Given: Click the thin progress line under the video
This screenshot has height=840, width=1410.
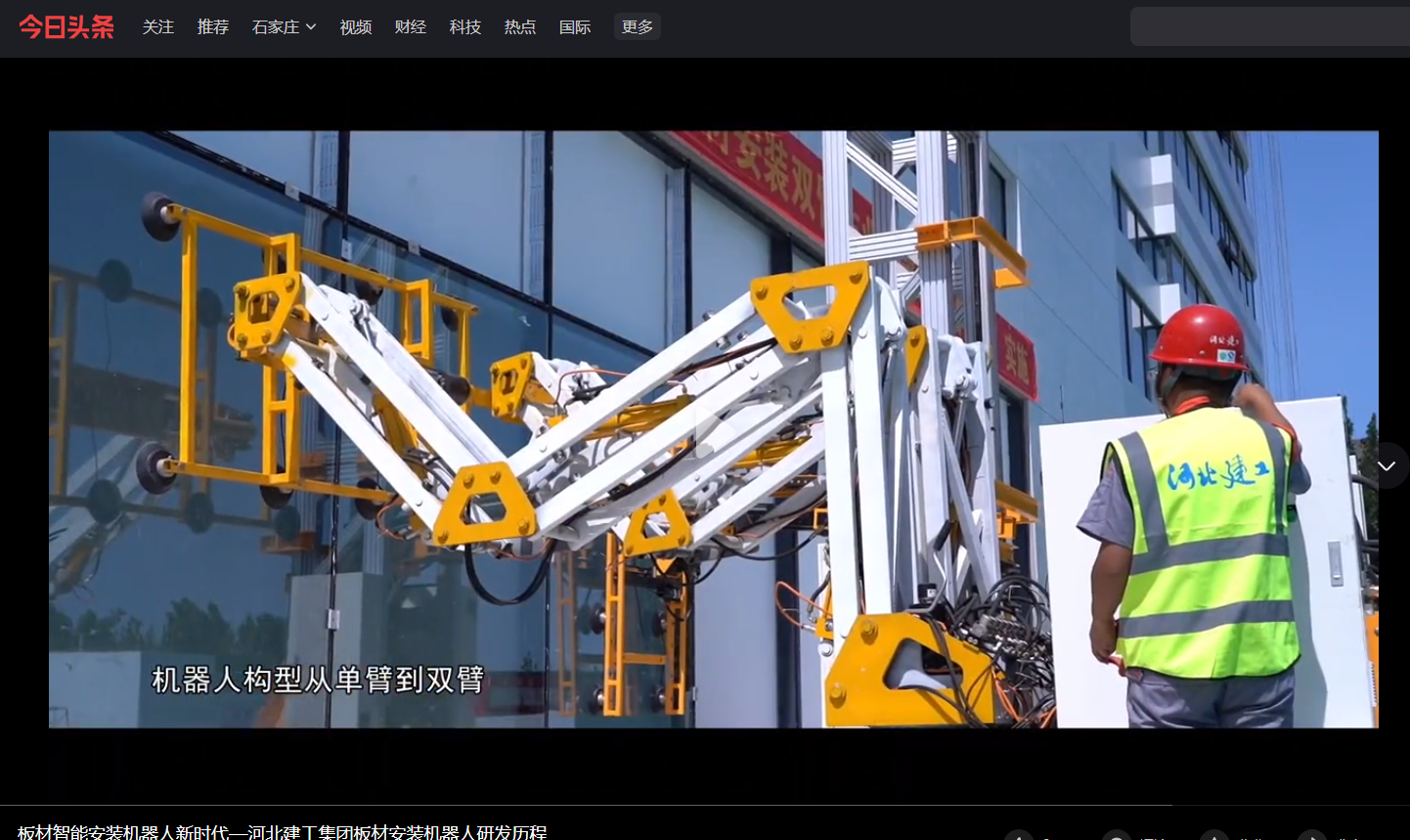Looking at the screenshot, I should pos(587,805).
